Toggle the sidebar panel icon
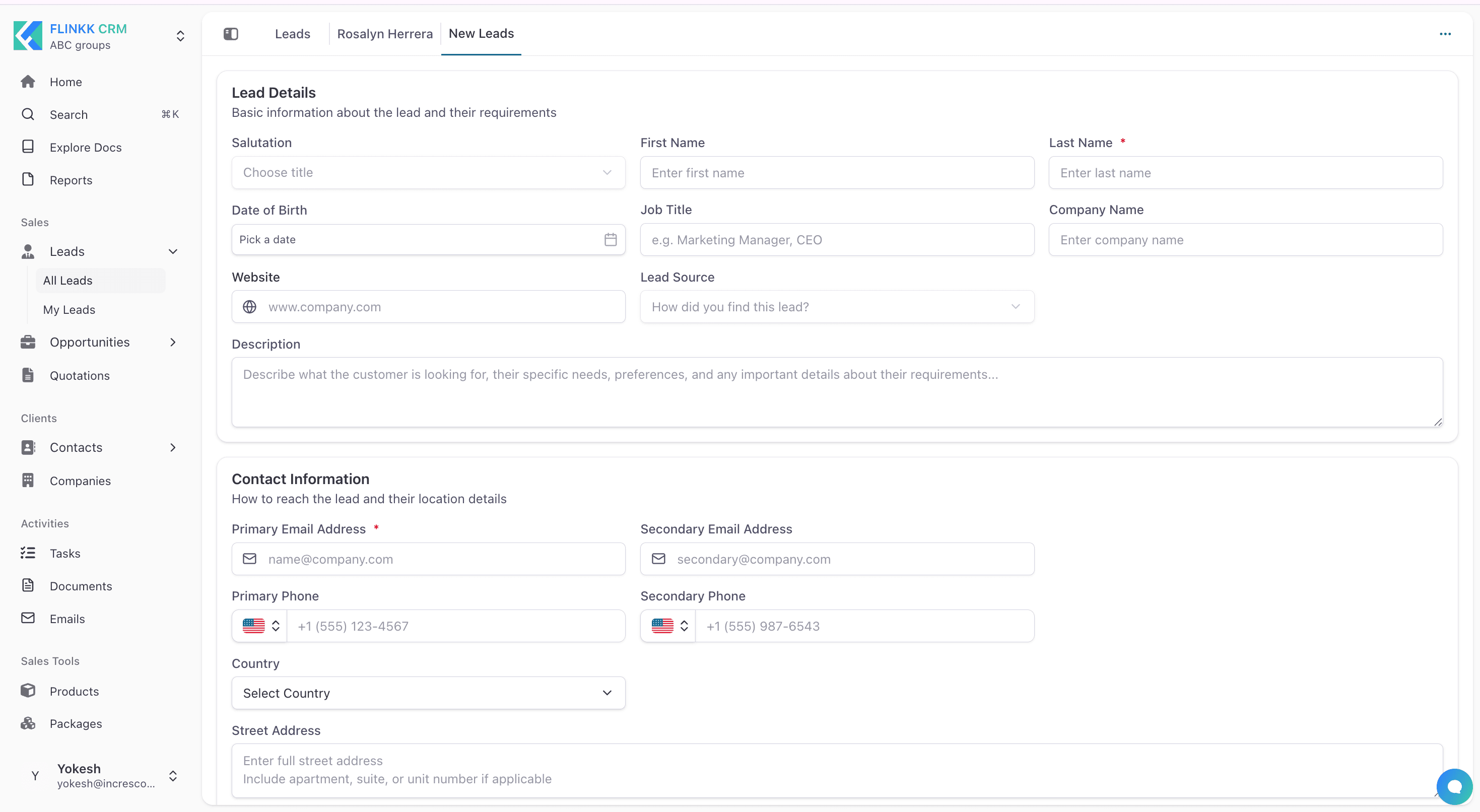1480x812 pixels. 230,34
